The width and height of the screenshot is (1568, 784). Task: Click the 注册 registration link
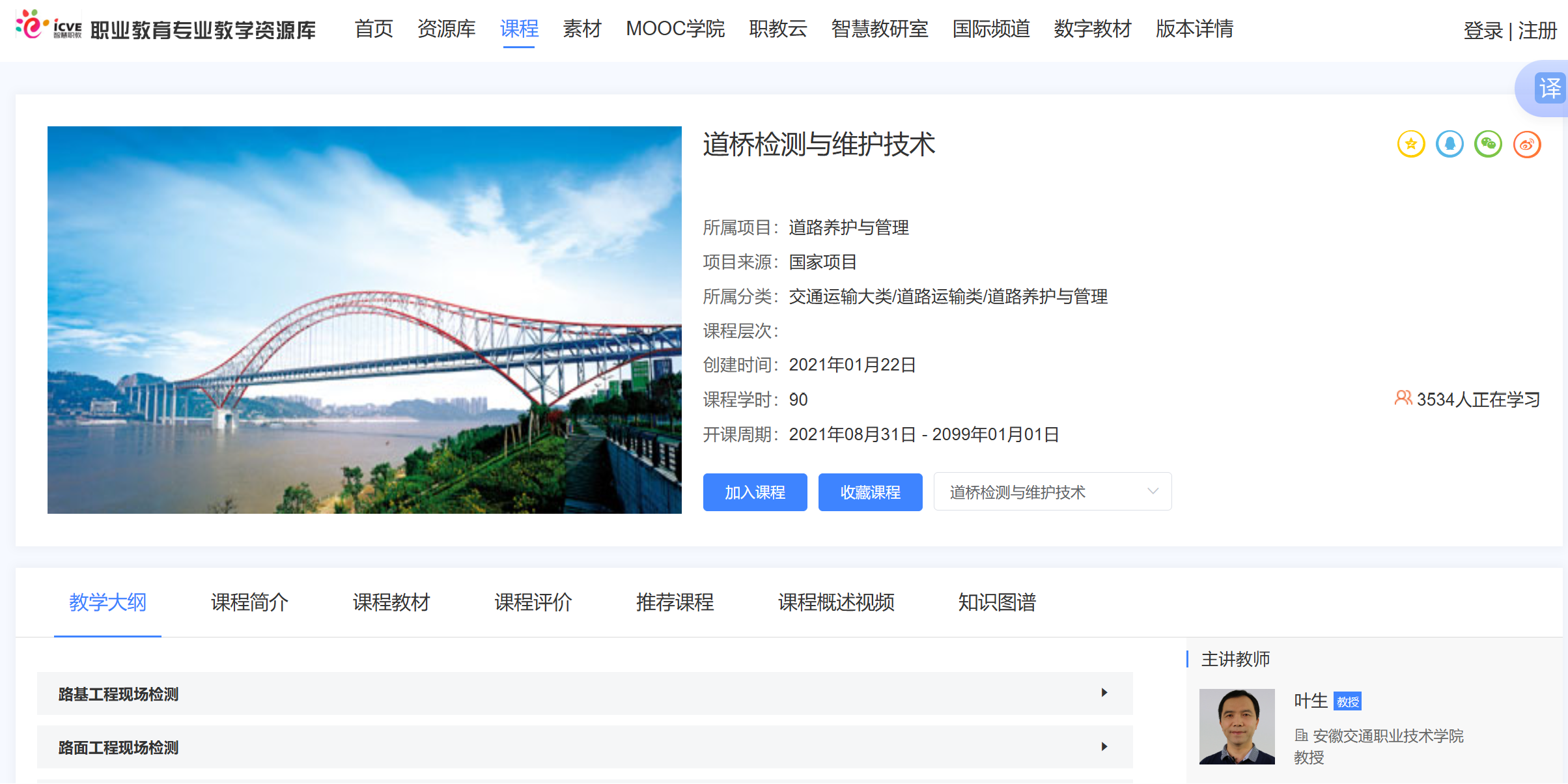[1537, 31]
